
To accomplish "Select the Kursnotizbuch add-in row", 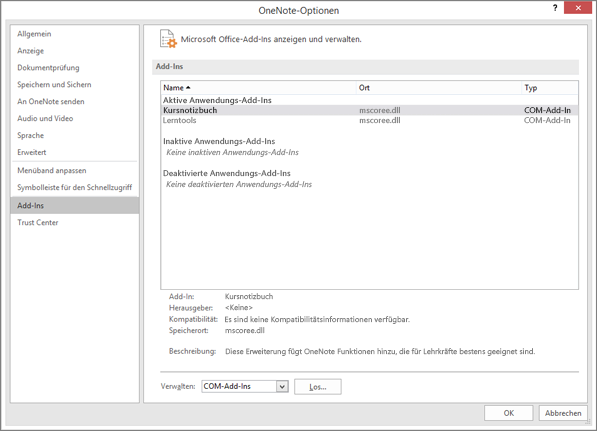I will (x=369, y=110).
